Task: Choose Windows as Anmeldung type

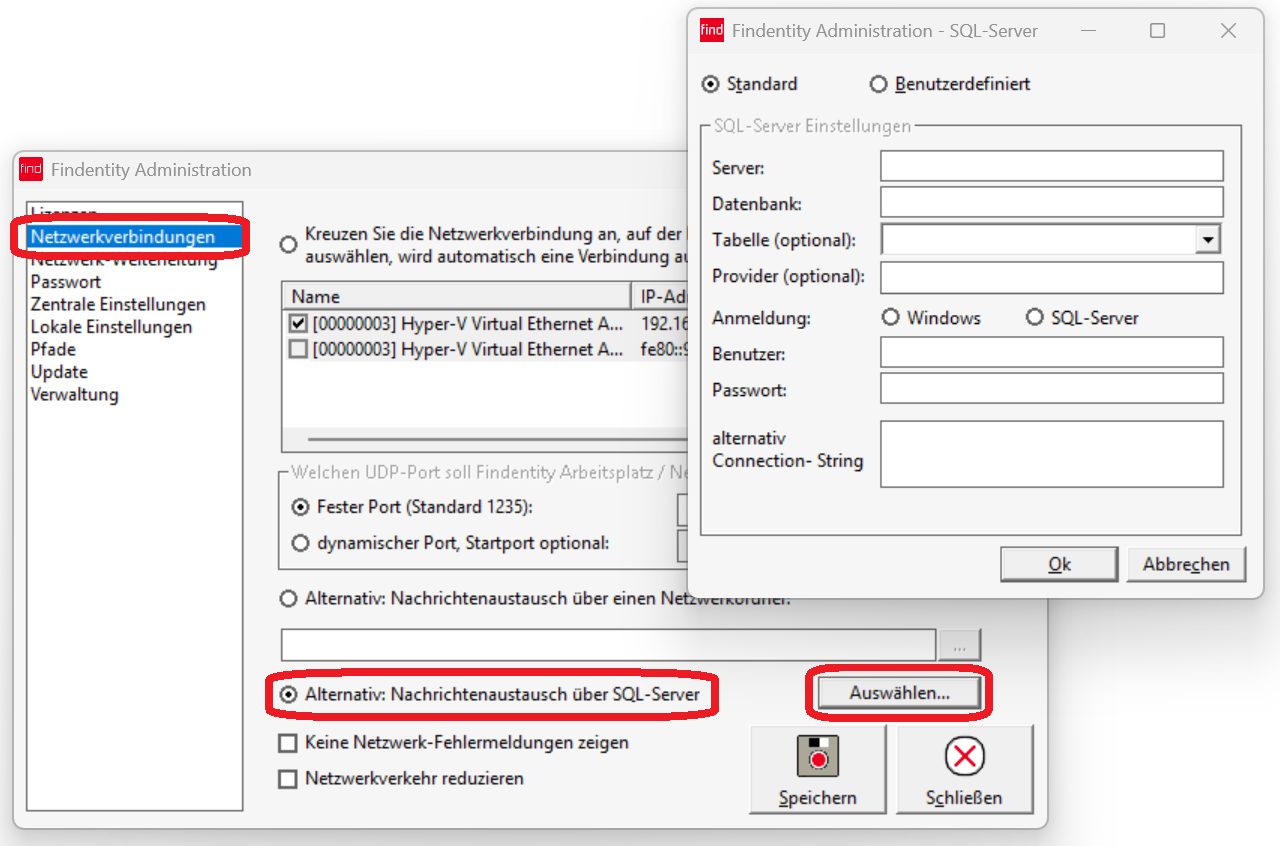Action: [891, 318]
